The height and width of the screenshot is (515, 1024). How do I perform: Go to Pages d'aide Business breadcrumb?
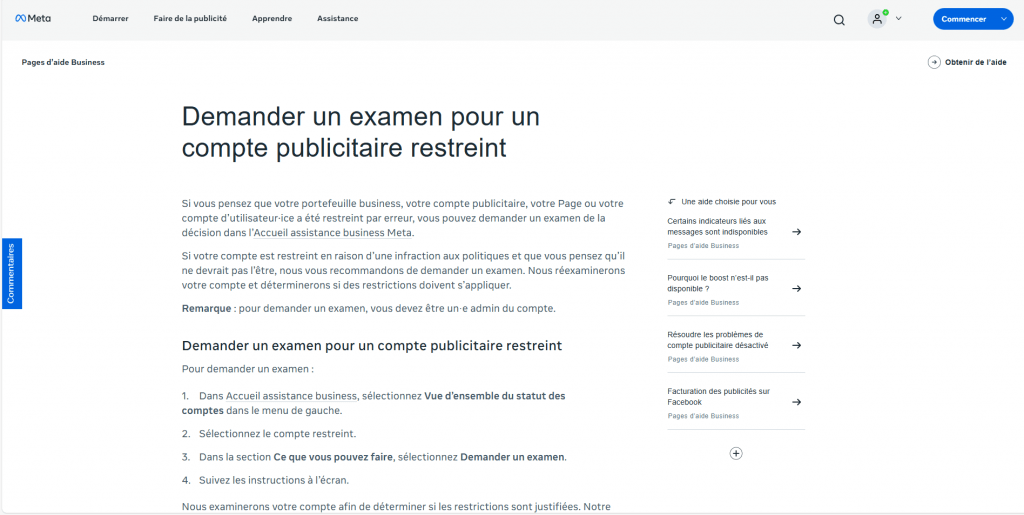pos(63,62)
